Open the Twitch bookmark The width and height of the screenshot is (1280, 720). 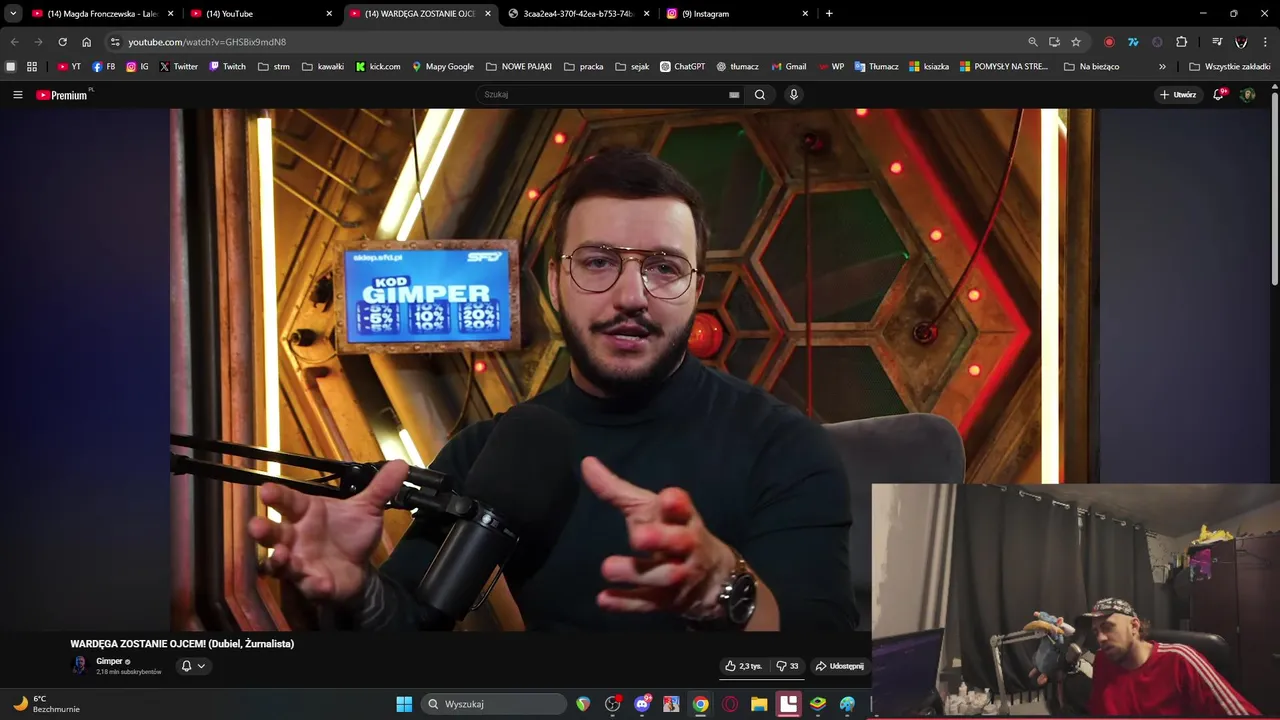point(227,67)
